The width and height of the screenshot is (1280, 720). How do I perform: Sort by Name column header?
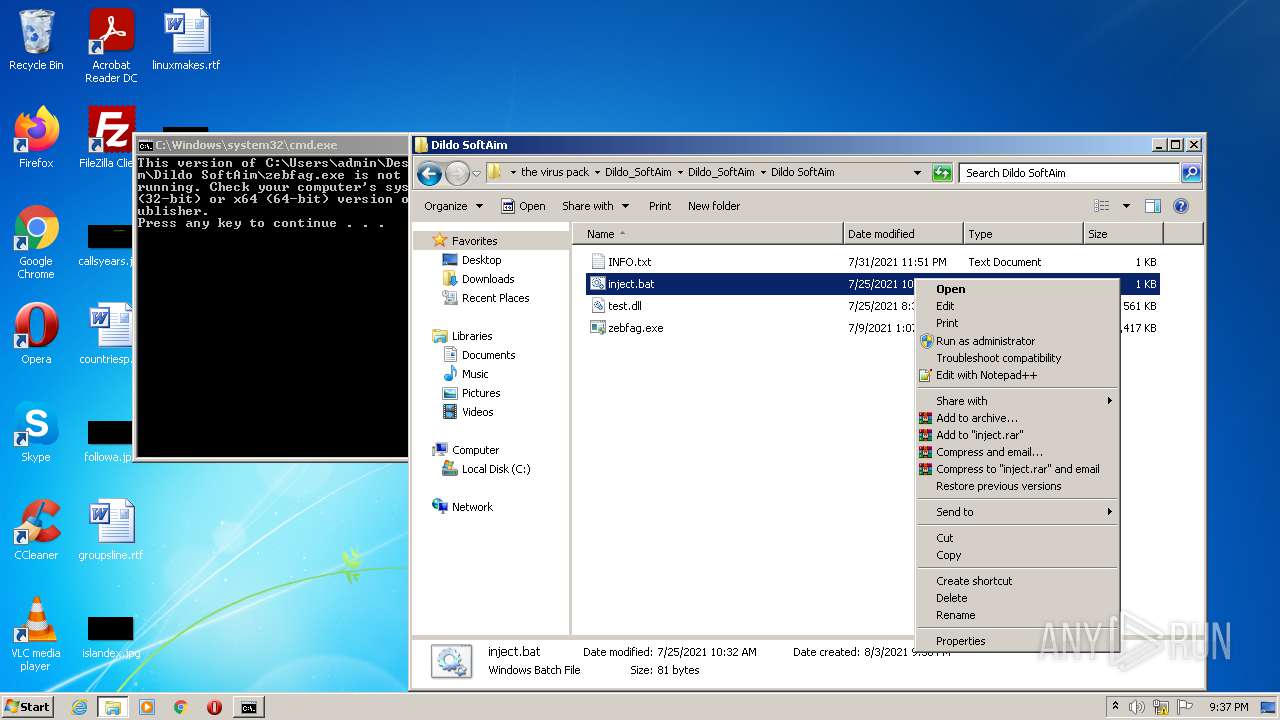point(708,234)
